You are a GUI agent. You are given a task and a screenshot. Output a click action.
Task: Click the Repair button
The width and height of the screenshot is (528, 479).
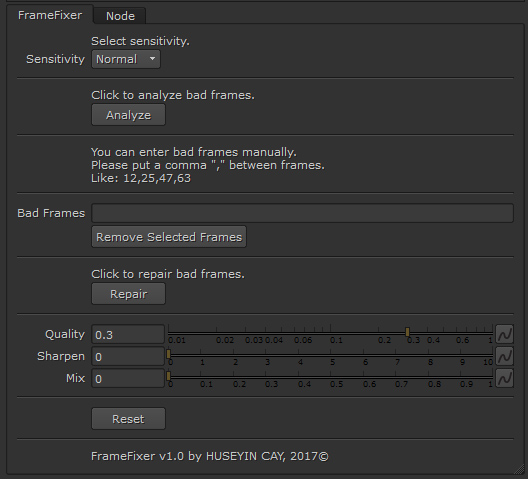(x=128, y=294)
